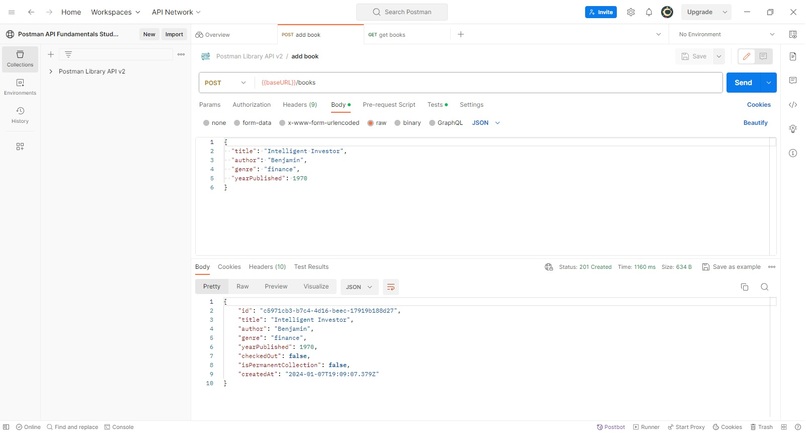The image size is (806, 433).
Task: Copy the response body
Action: pos(744,287)
